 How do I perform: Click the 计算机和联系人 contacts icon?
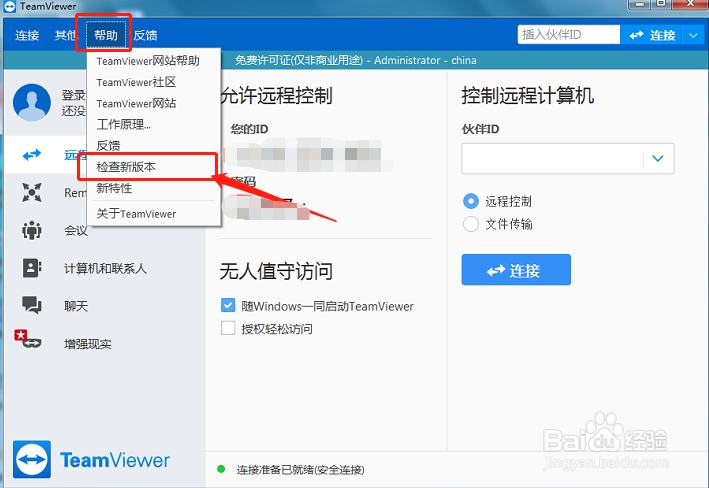click(32, 268)
